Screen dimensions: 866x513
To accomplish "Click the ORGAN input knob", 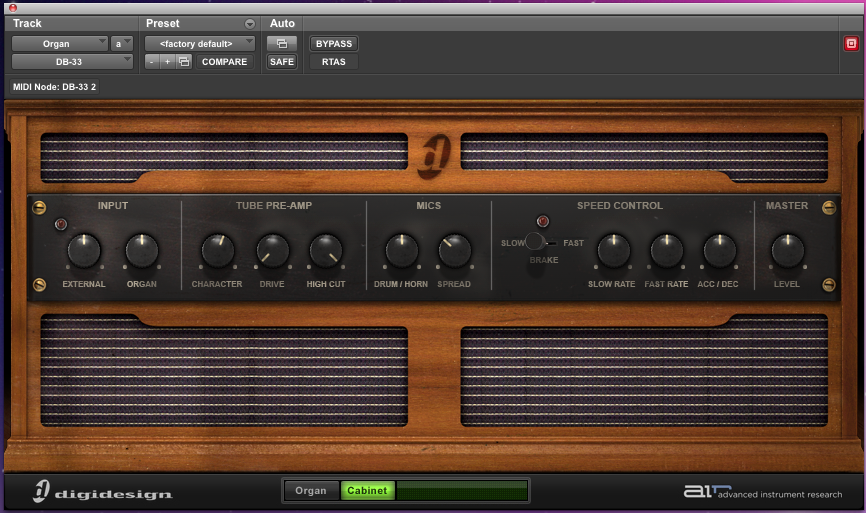I will pyautogui.click(x=142, y=251).
